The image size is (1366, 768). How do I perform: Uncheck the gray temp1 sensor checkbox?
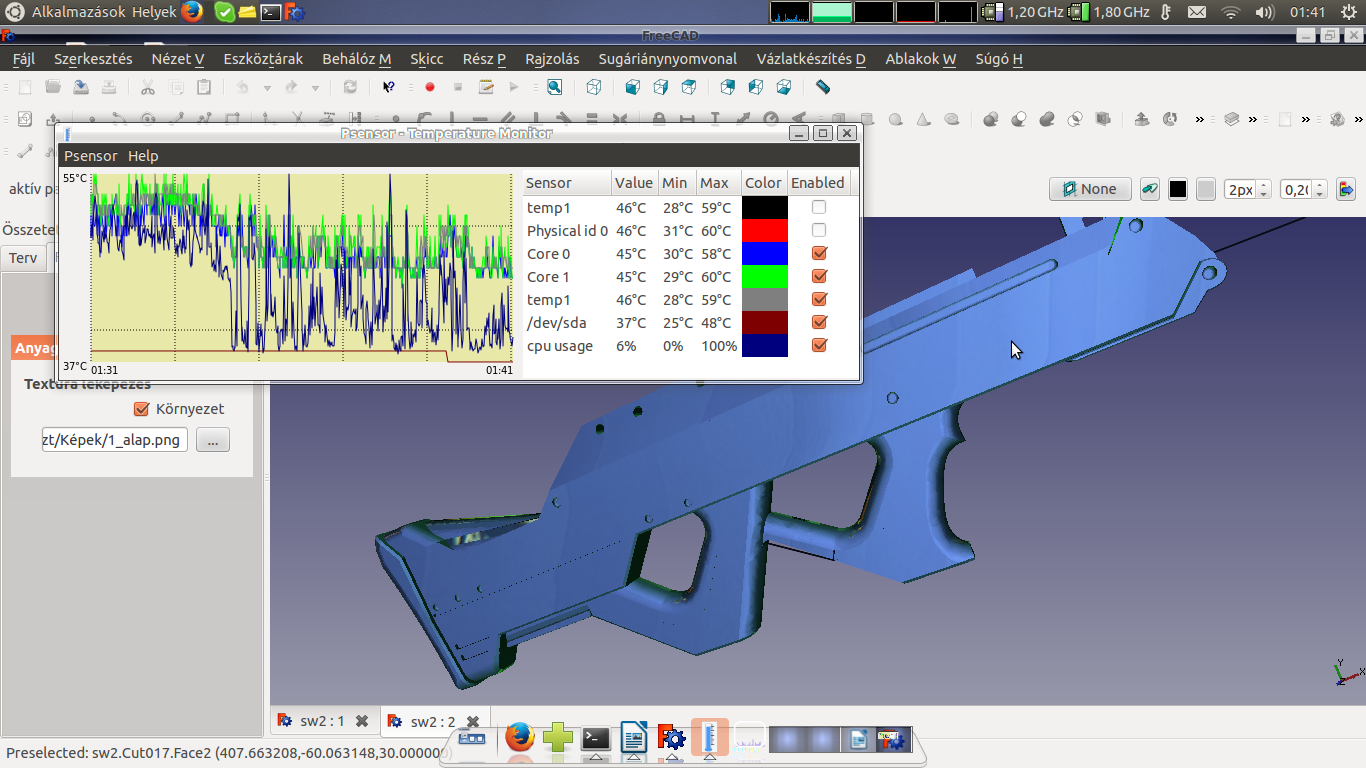819,299
